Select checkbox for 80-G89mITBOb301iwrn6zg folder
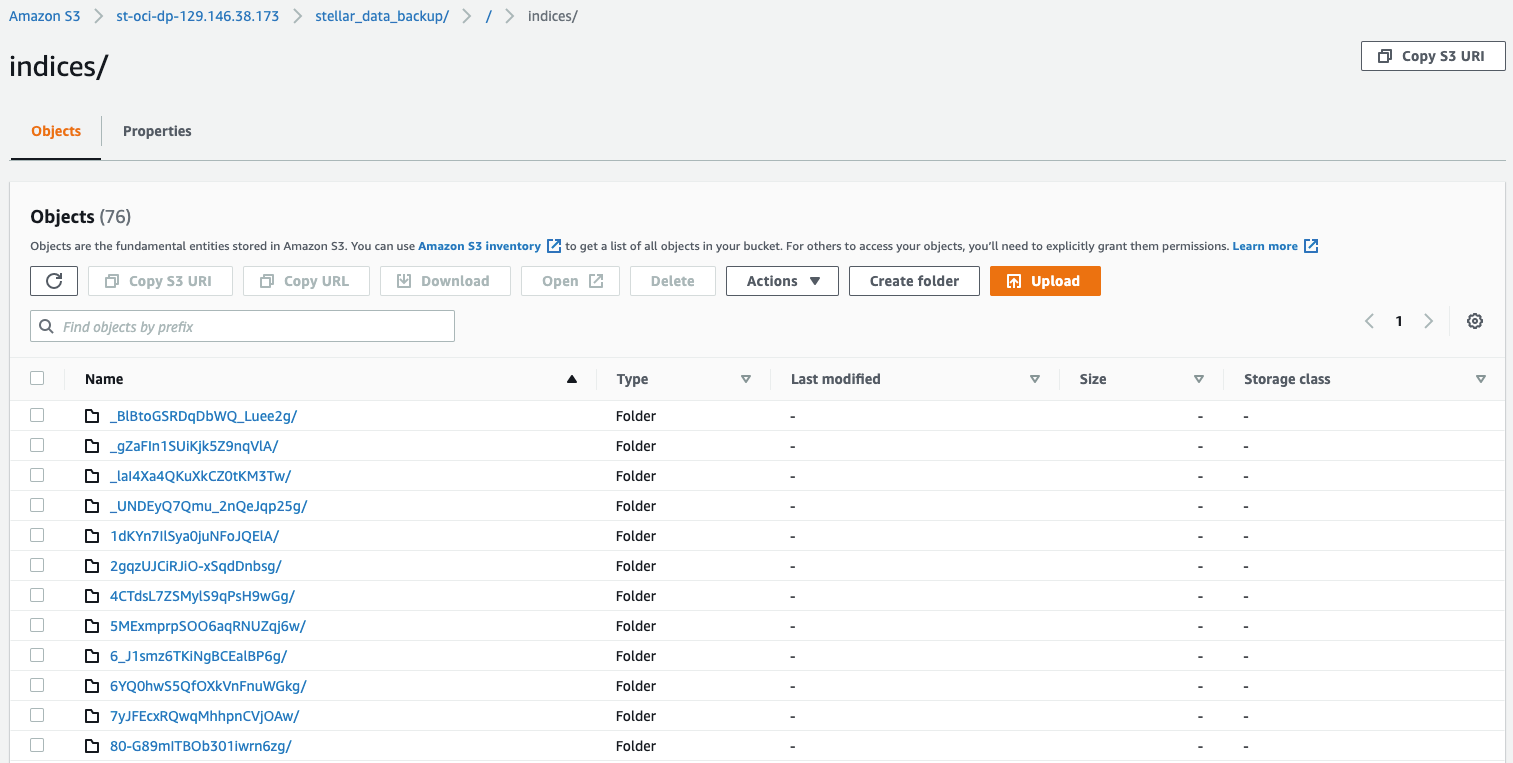This screenshot has width=1513, height=763. 37,745
